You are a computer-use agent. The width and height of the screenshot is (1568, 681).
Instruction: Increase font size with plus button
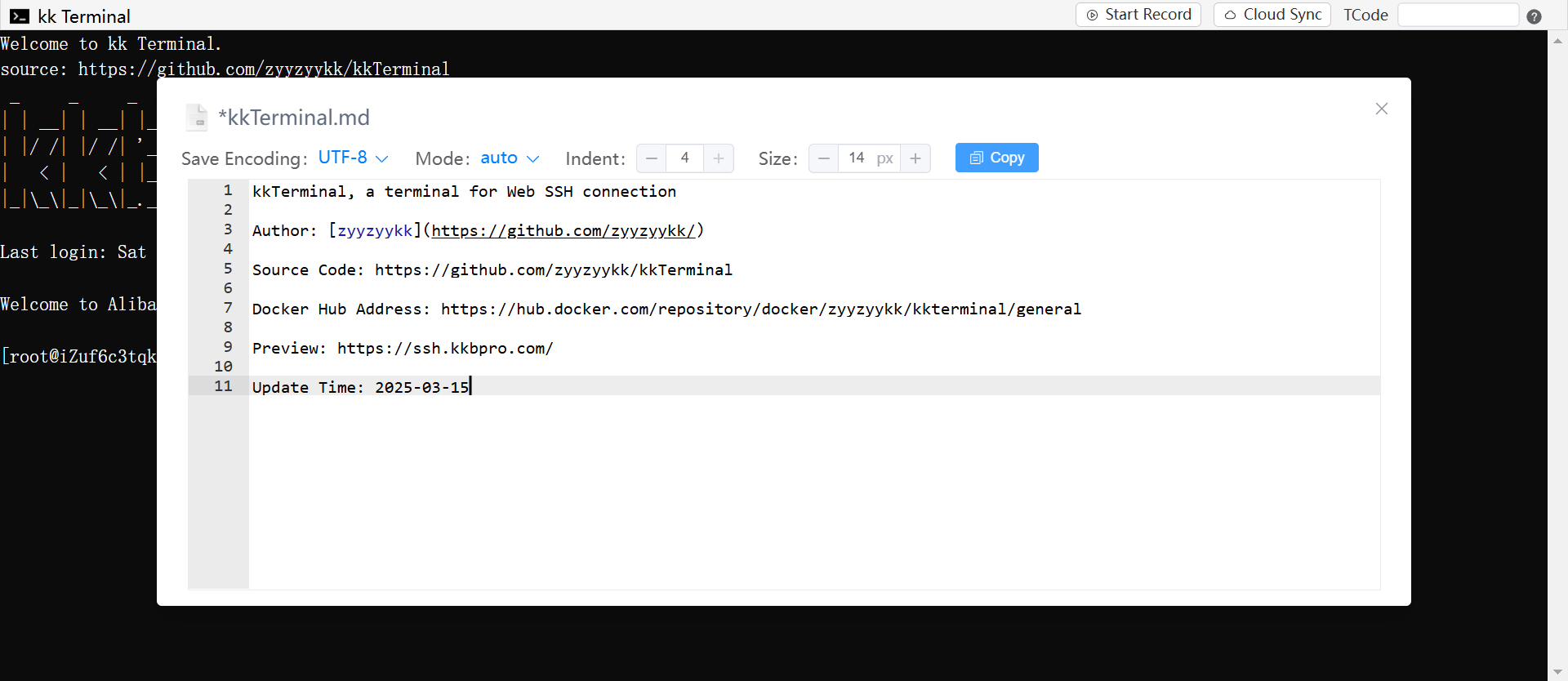[915, 158]
